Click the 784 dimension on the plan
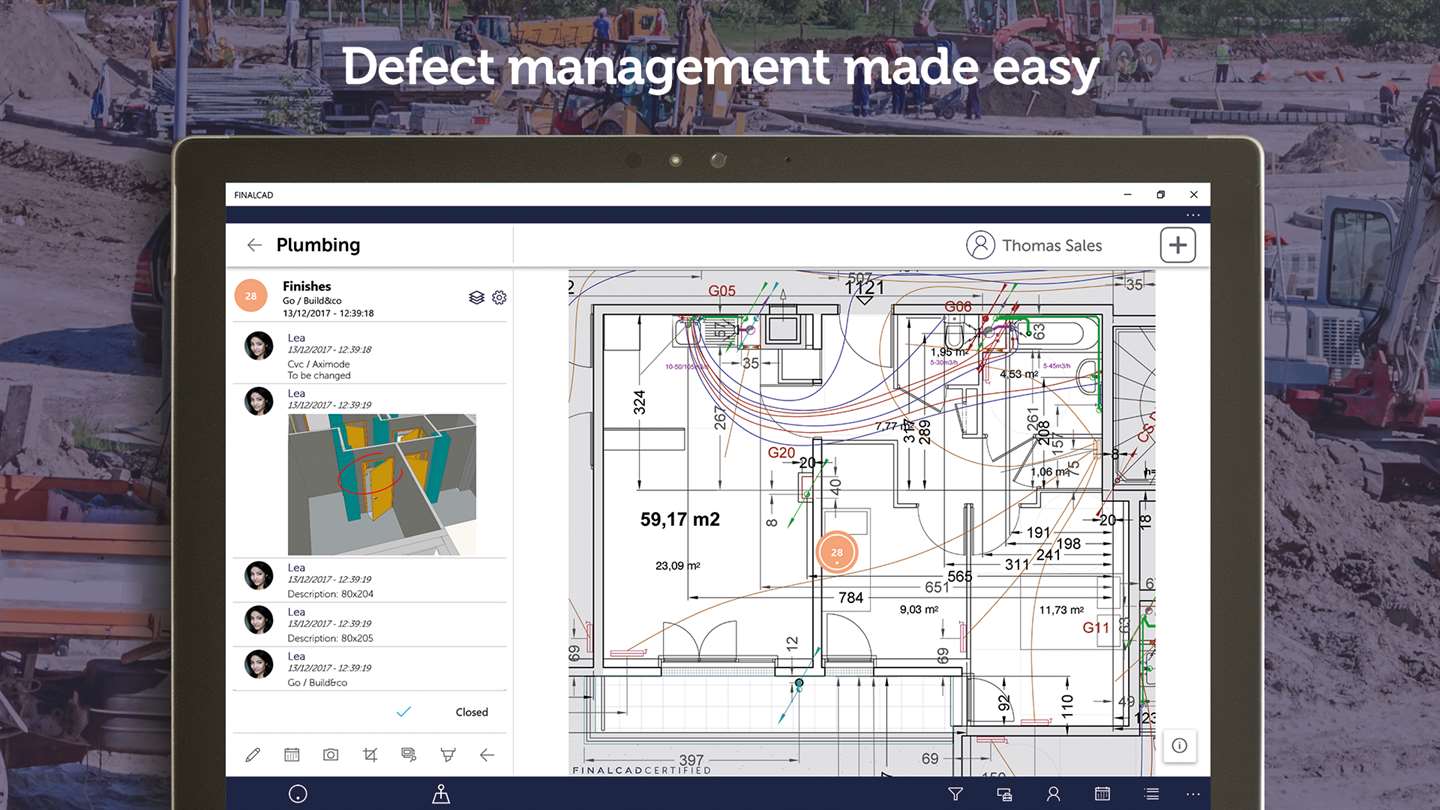Viewport: 1440px width, 810px height. (x=851, y=598)
